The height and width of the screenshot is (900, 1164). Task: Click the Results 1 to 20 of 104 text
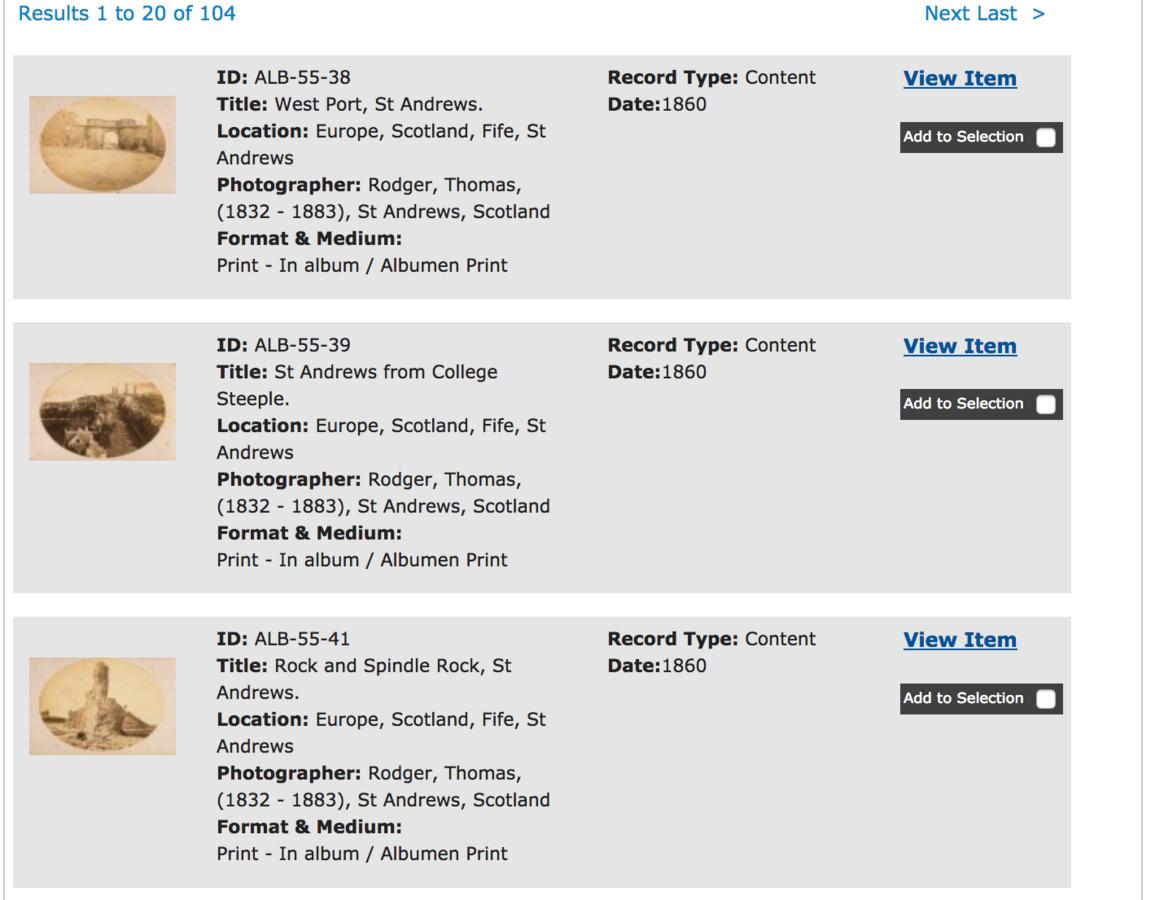click(x=127, y=13)
